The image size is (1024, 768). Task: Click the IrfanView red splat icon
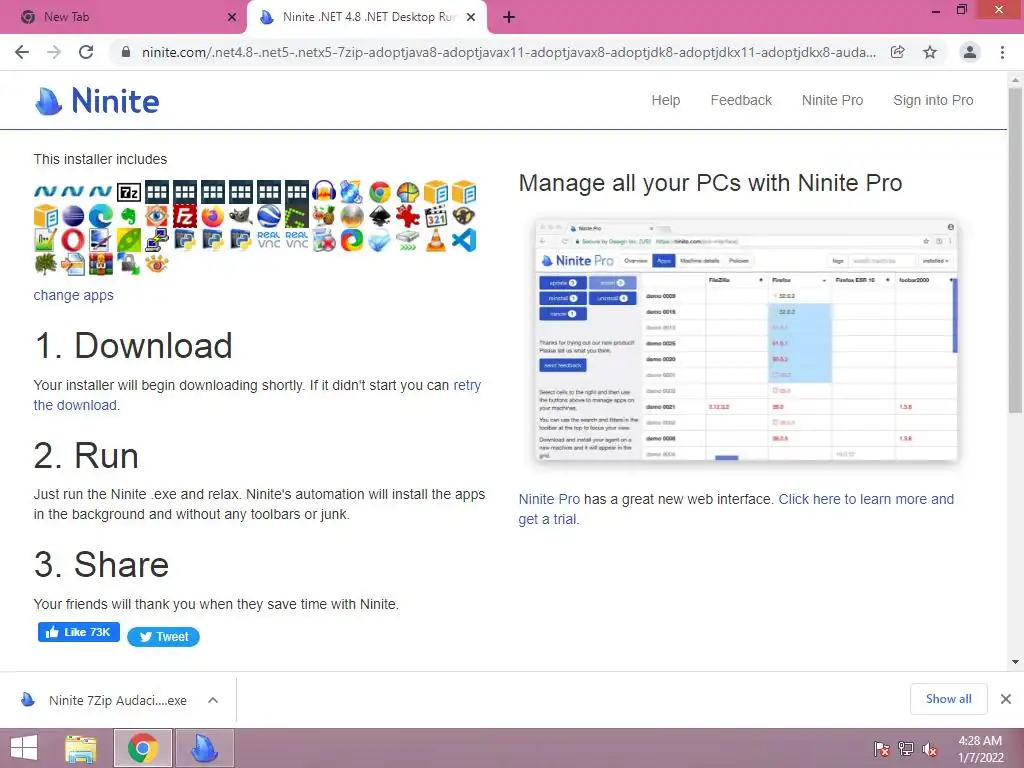tap(408, 216)
